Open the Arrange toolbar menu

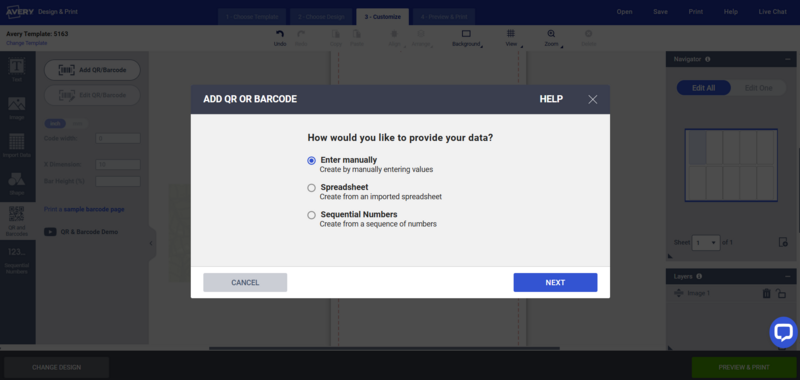click(x=421, y=38)
